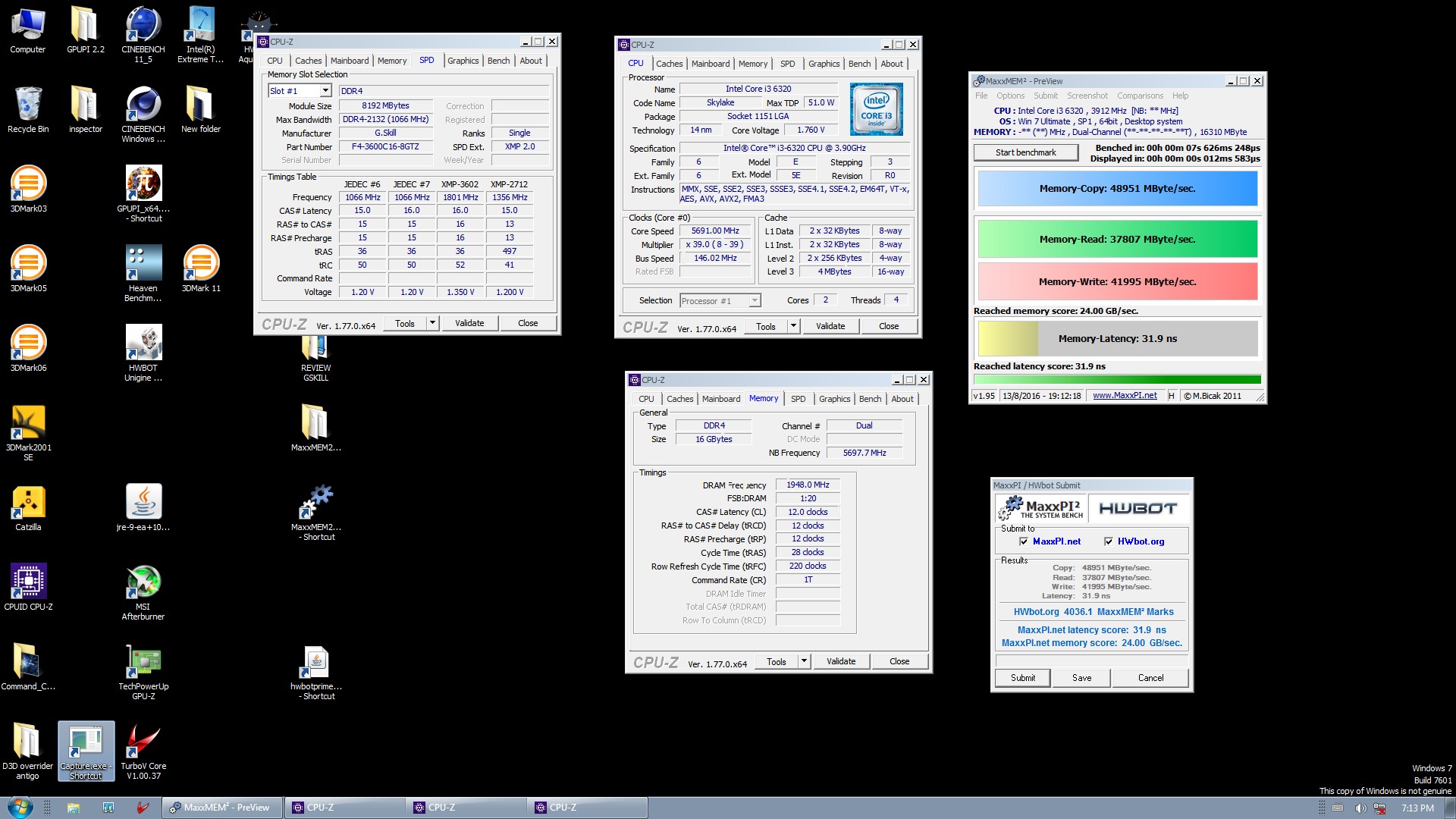
Task: Open www.MaxxPI.net link
Action: tap(1125, 395)
